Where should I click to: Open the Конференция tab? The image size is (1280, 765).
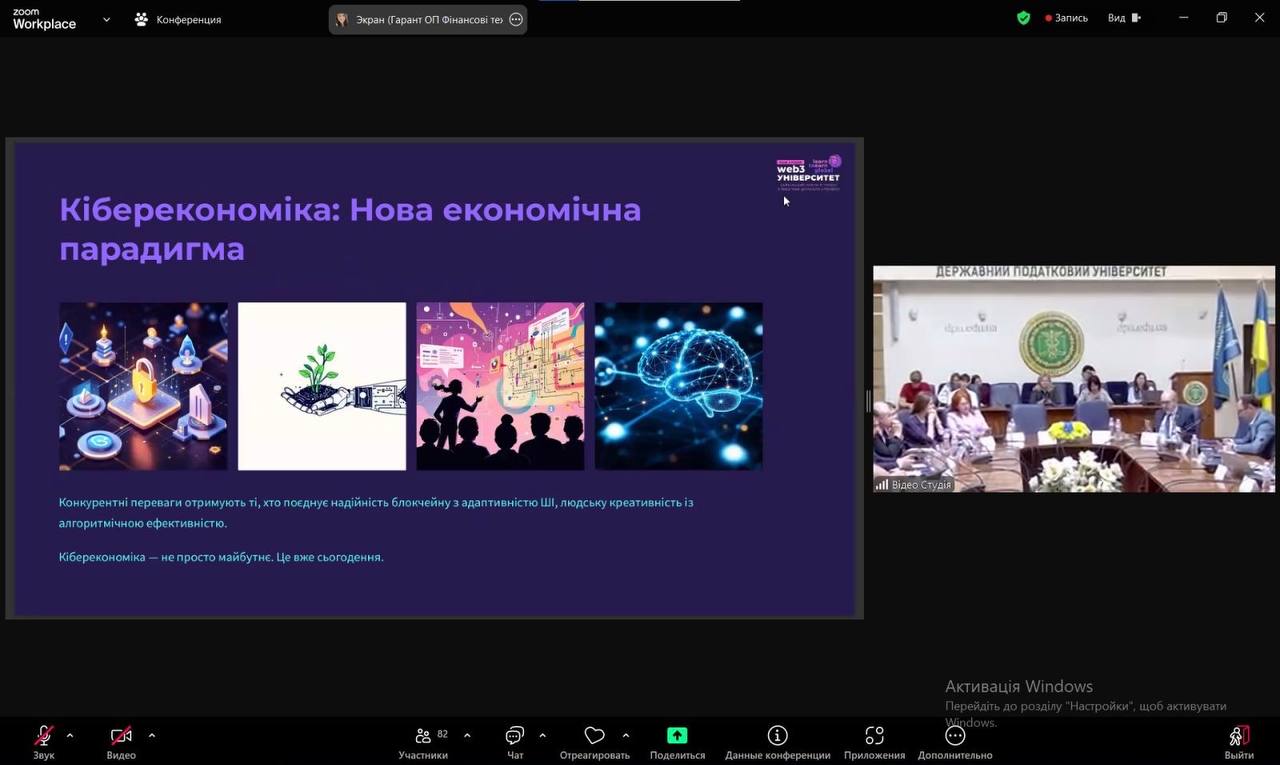point(178,19)
